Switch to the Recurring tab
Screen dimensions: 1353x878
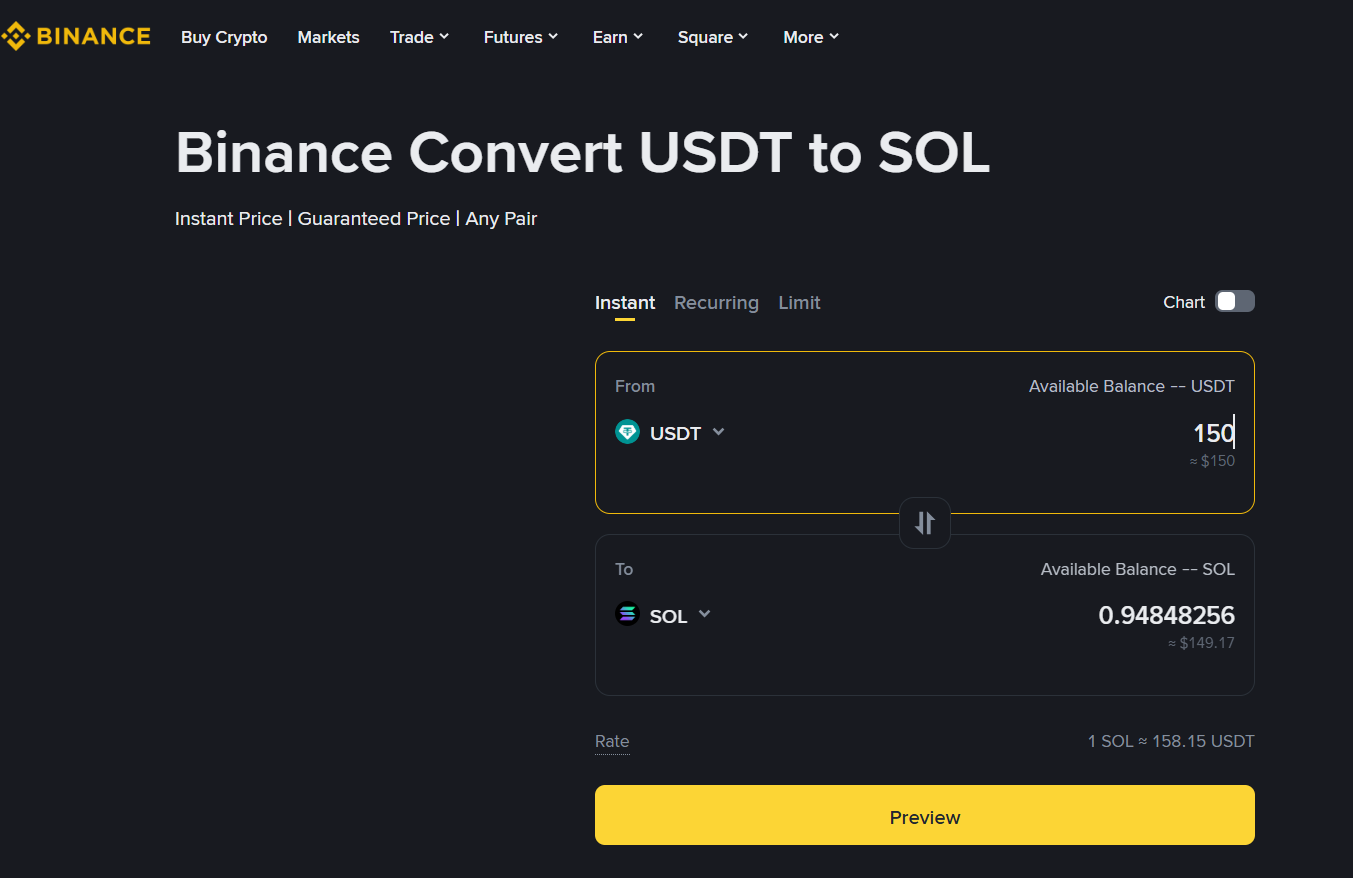coord(716,303)
